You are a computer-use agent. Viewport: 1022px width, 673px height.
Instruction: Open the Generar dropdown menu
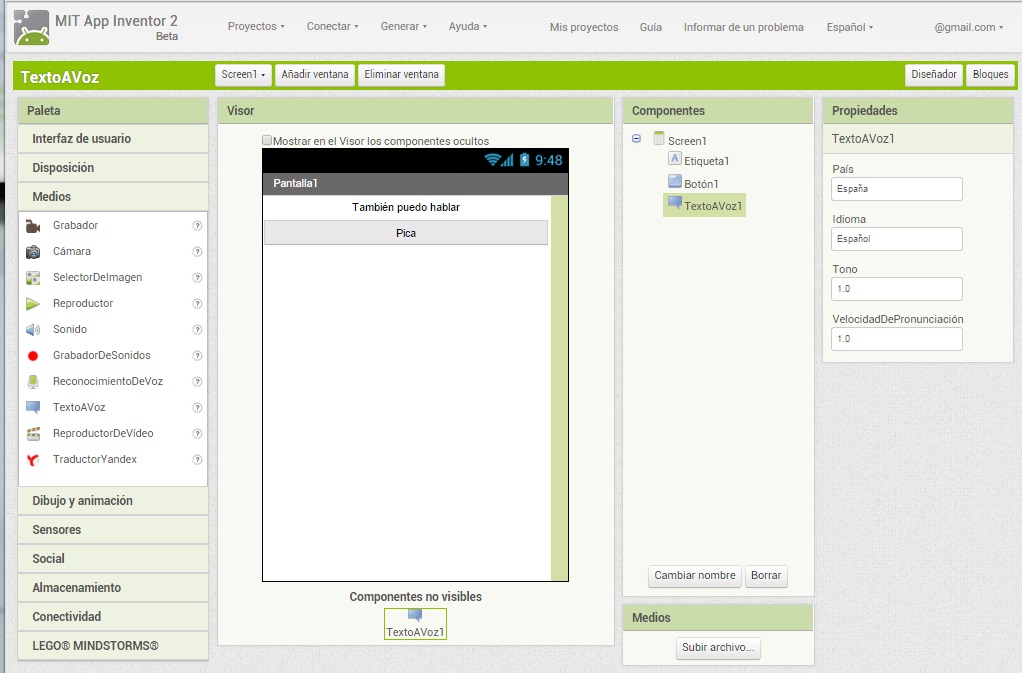click(403, 26)
